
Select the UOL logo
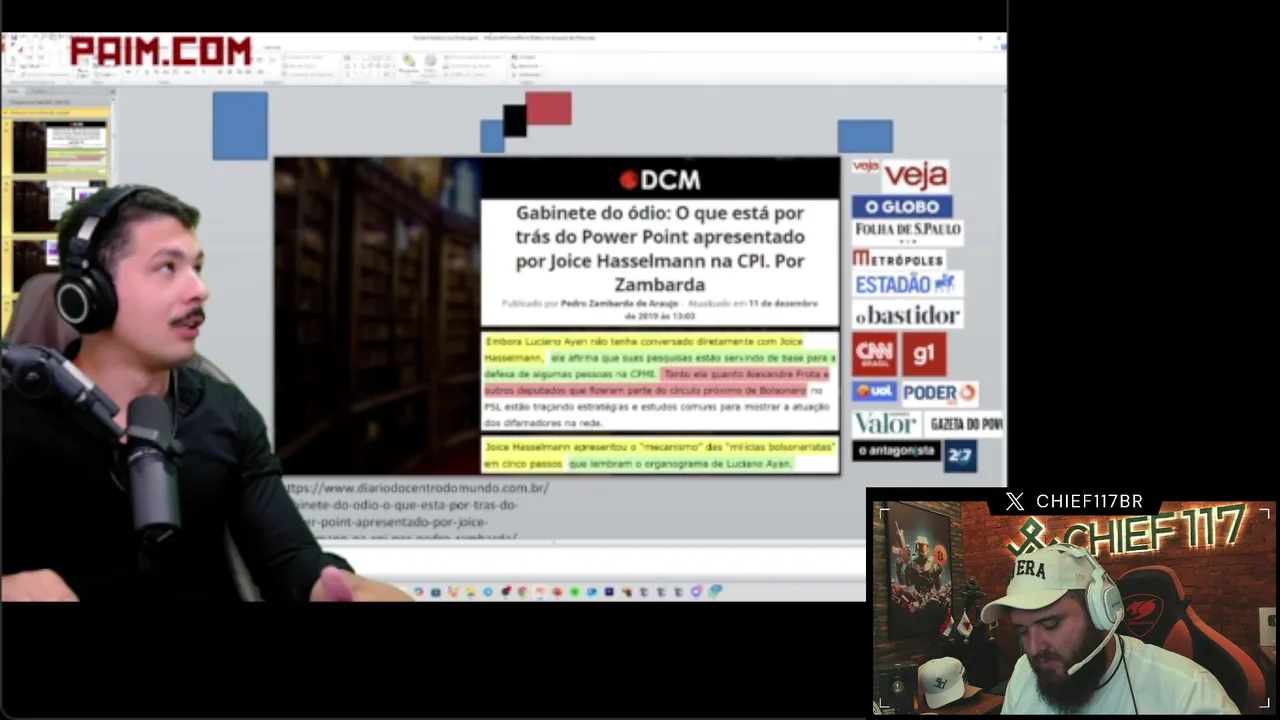point(874,391)
